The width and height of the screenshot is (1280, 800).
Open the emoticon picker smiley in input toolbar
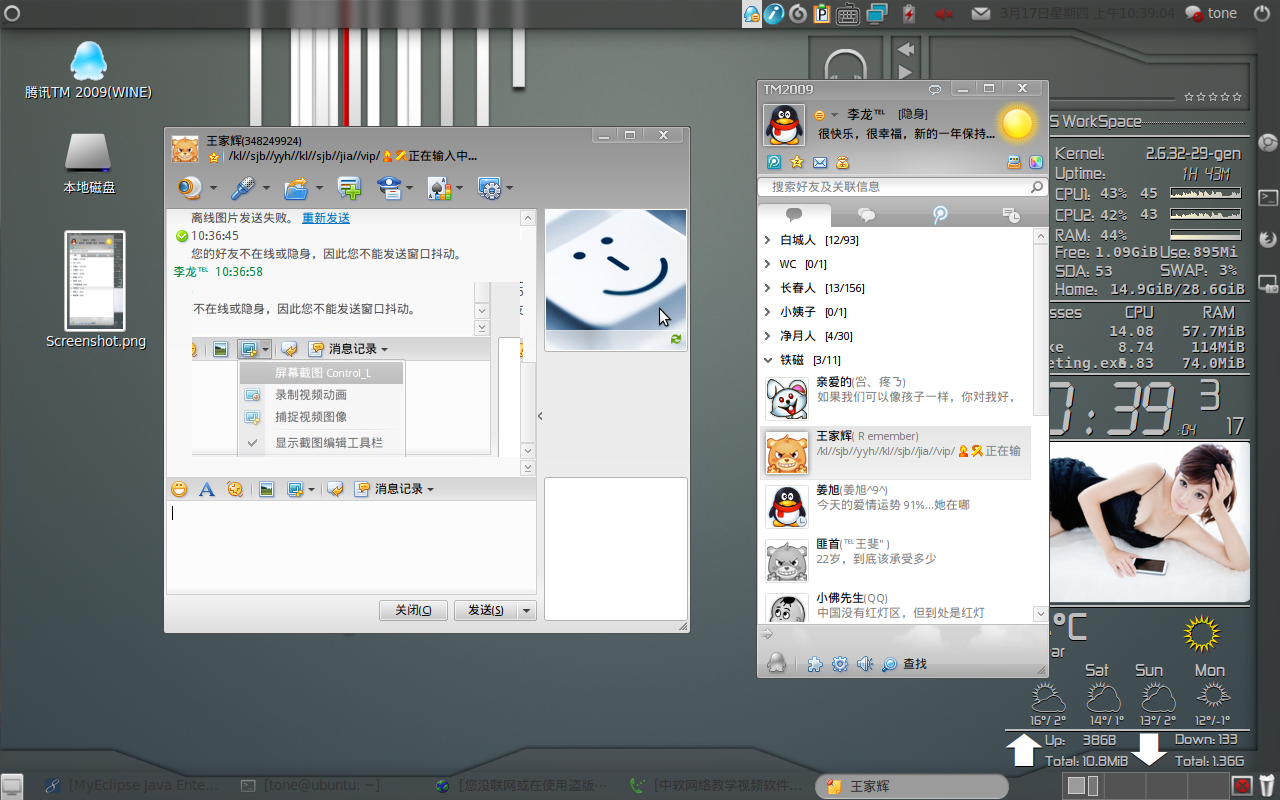(x=179, y=489)
